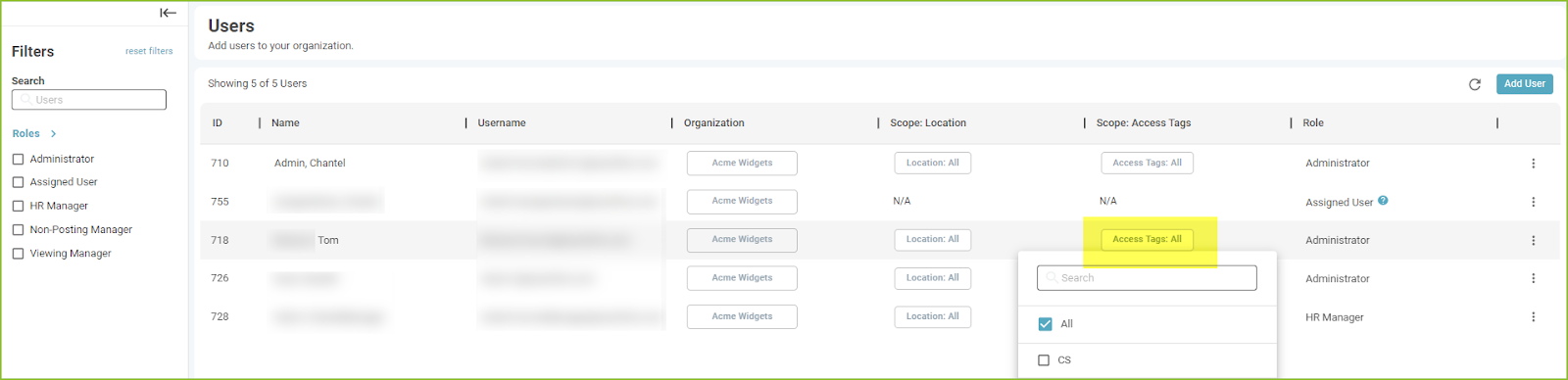The height and width of the screenshot is (380, 1568).
Task: Sort by Scope: Access Tags column header
Action: (1144, 123)
